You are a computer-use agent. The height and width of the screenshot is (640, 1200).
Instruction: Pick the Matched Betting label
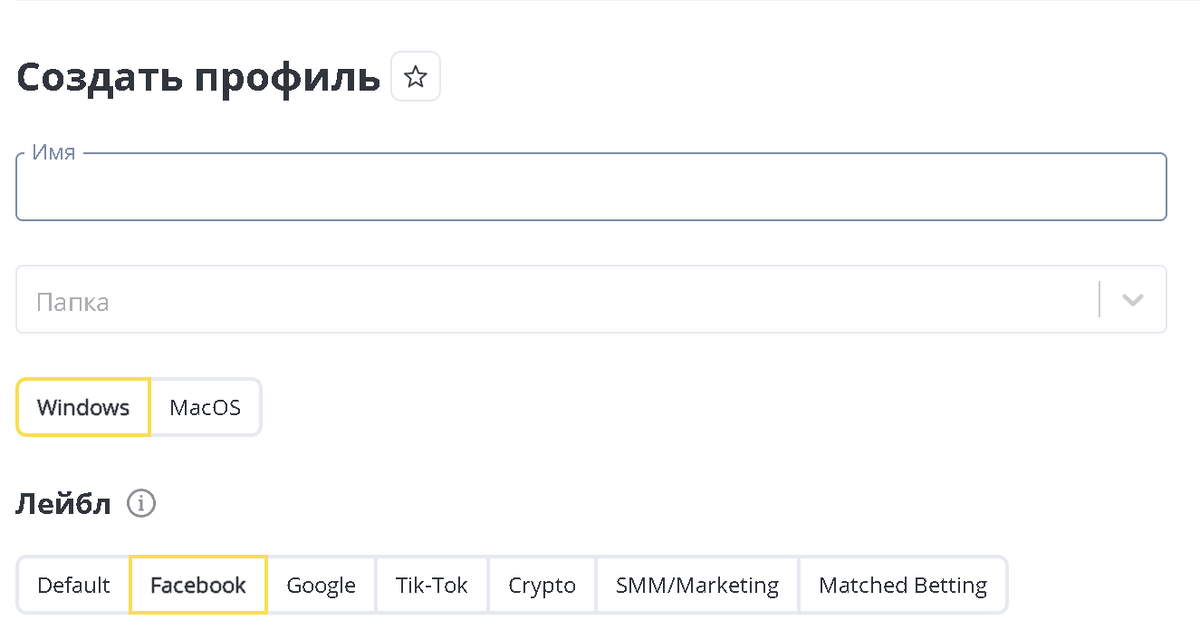903,585
